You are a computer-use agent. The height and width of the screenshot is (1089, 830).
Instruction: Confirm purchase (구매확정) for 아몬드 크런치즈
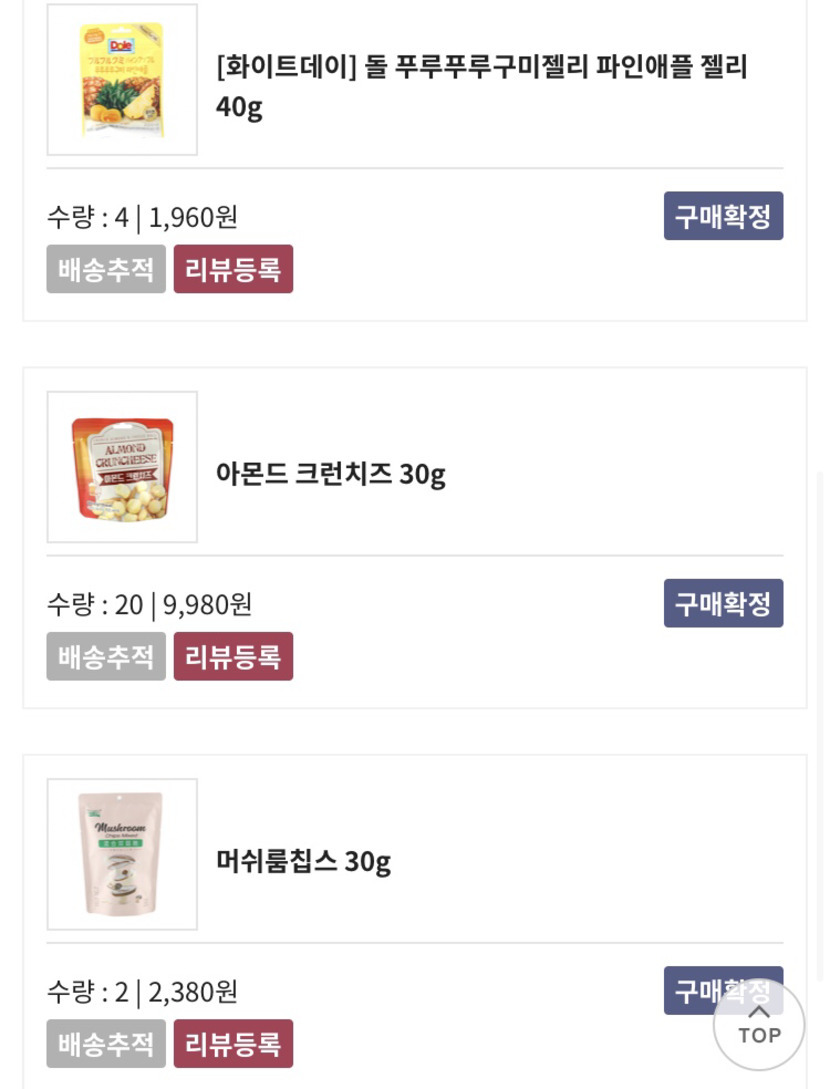[723, 603]
